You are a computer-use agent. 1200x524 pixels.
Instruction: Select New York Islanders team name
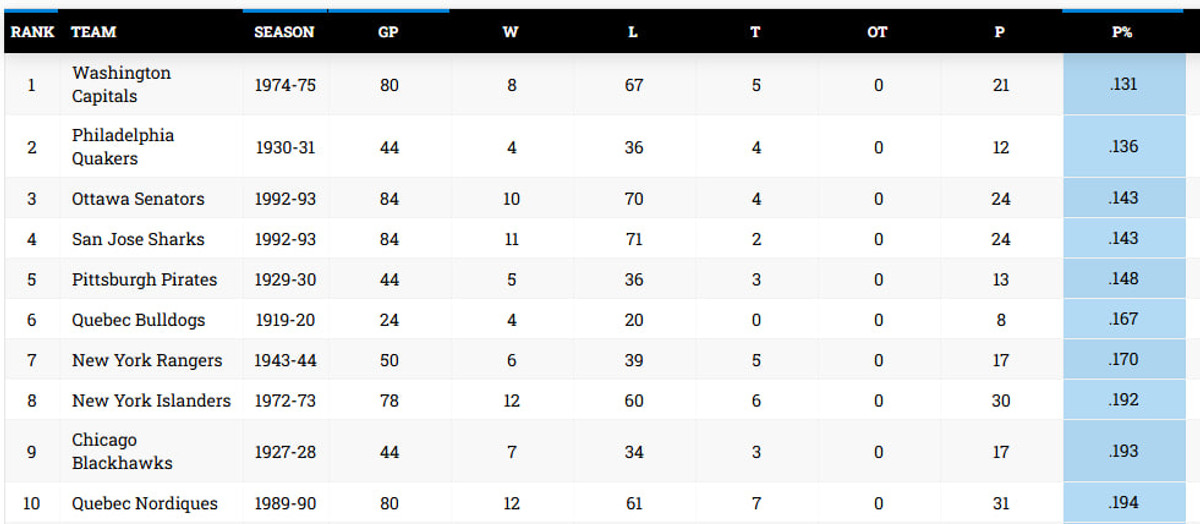point(151,401)
